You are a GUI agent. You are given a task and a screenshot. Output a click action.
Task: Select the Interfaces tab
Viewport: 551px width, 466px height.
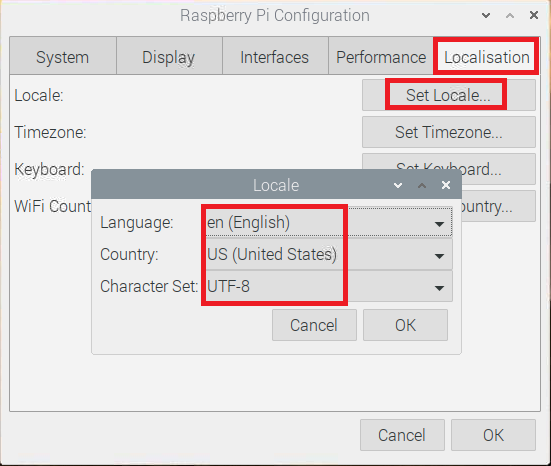click(x=275, y=56)
